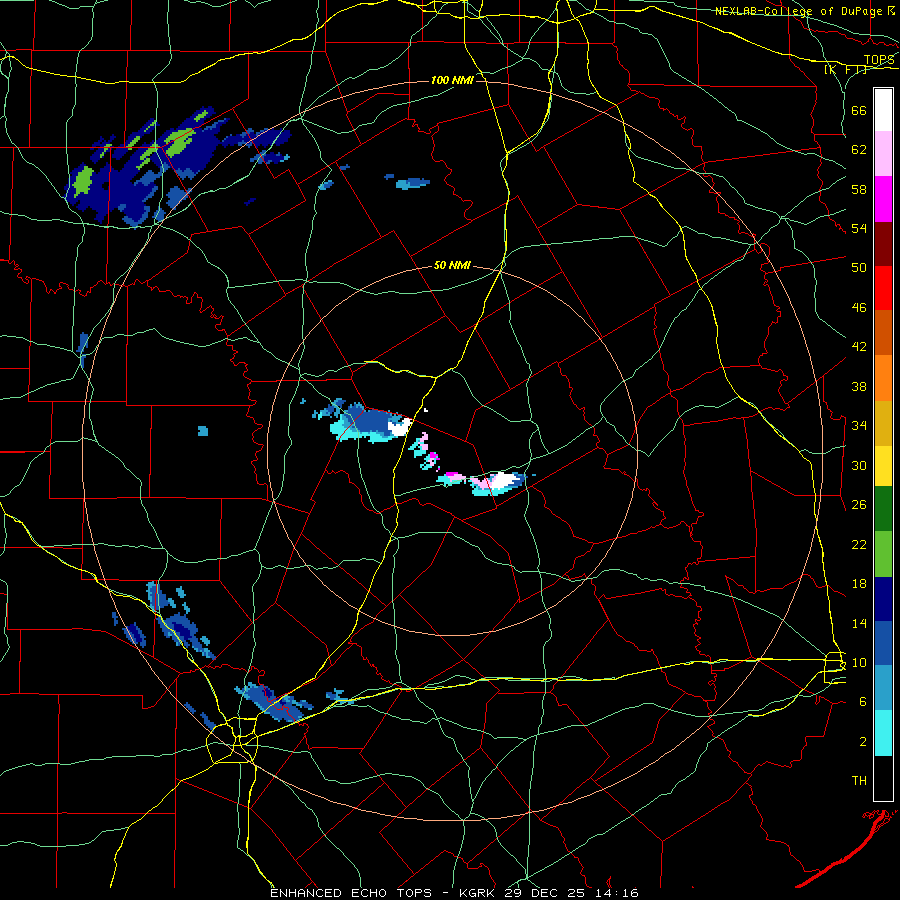Click the 'TH' legend label
The width and height of the screenshot is (900, 900).
tap(859, 781)
